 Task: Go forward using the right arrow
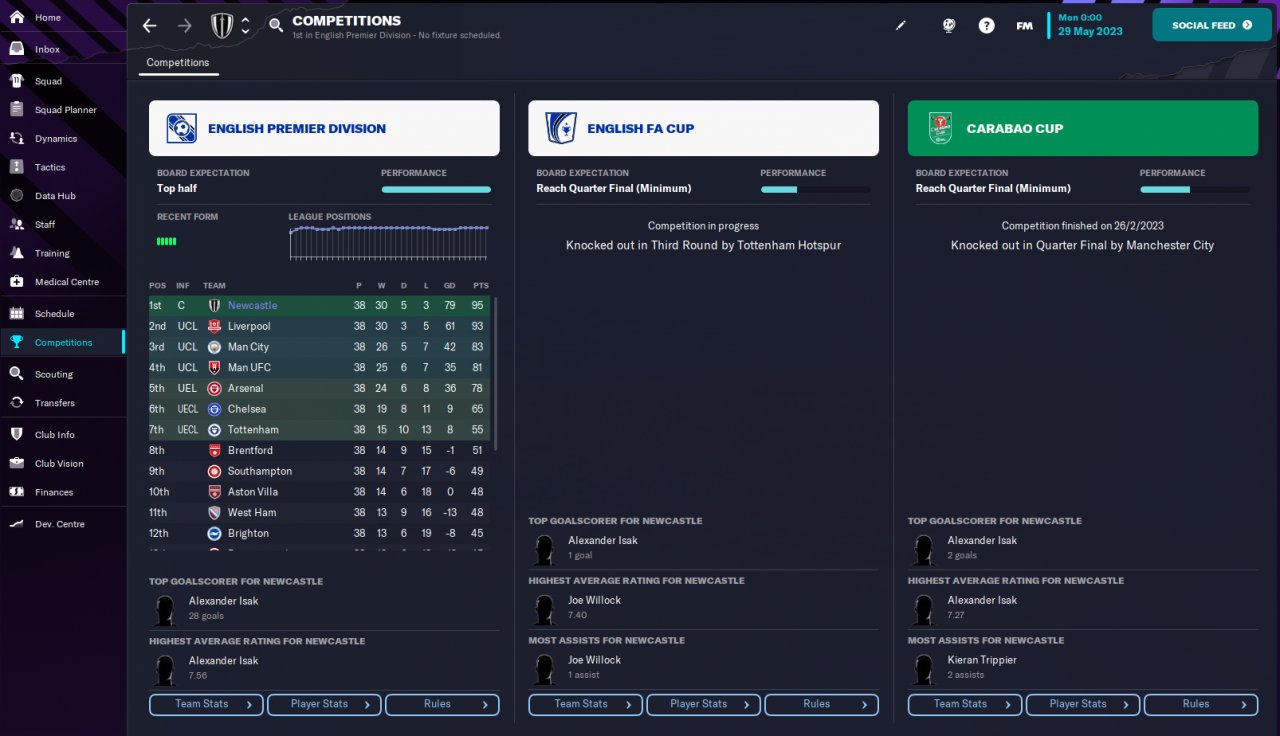point(184,26)
